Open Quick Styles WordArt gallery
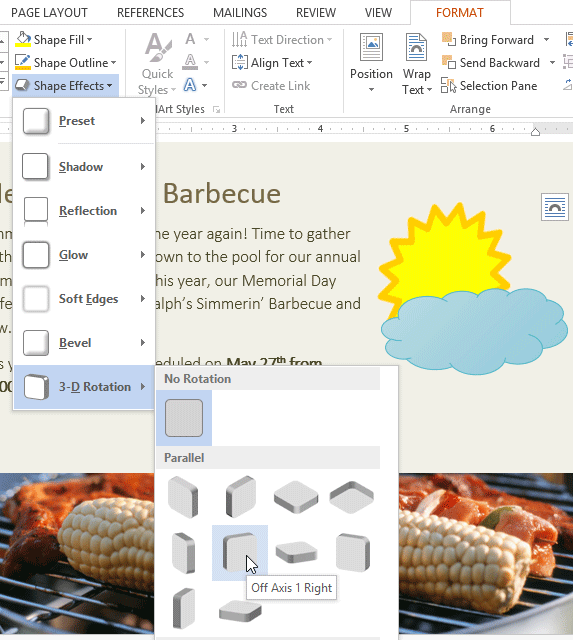 pos(157,64)
